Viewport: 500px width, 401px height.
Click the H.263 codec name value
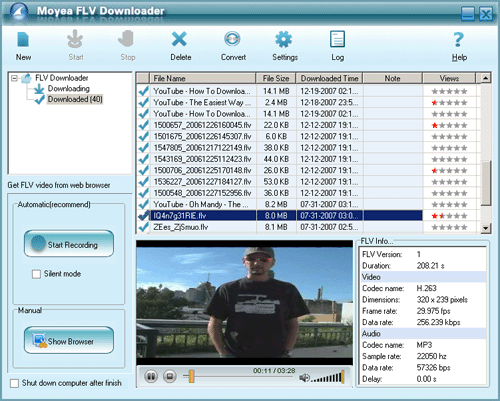click(426, 288)
